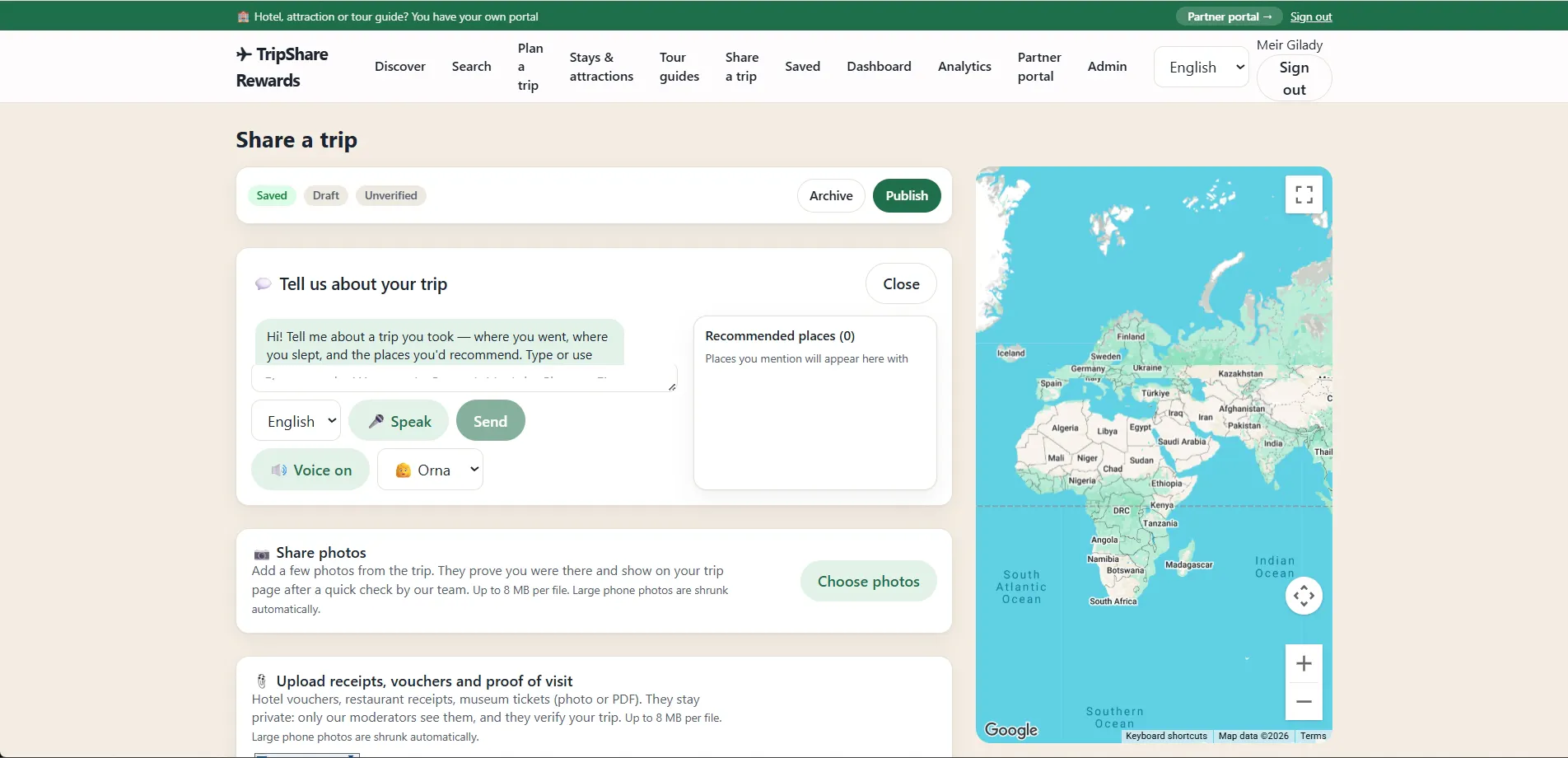
Task: Click Choose photos button
Action: [869, 581]
